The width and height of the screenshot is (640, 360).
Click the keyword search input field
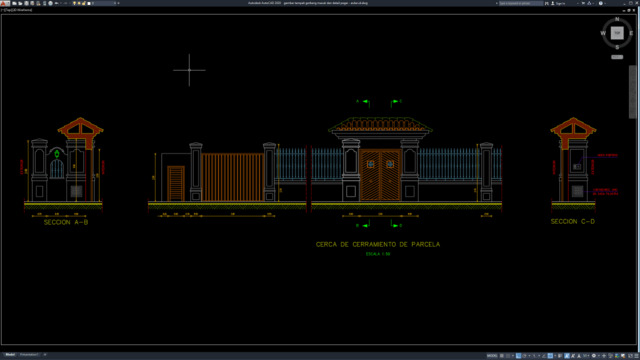pos(521,3)
